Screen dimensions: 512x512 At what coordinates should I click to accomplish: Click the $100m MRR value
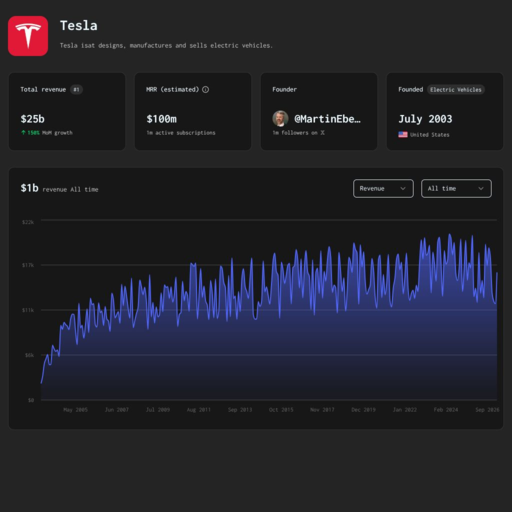click(x=162, y=119)
